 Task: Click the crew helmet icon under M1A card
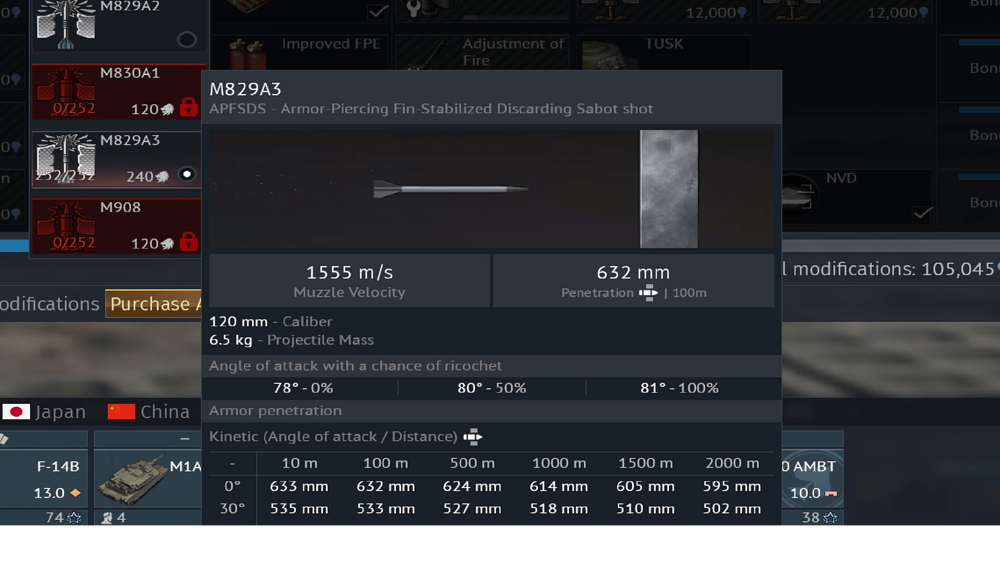click(x=107, y=518)
